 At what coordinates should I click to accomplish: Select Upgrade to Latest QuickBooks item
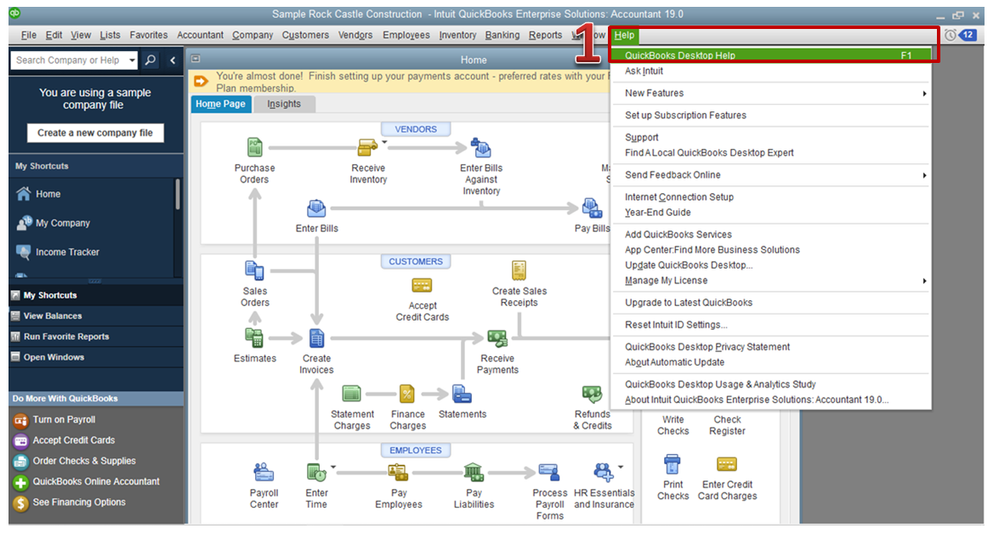(x=688, y=303)
